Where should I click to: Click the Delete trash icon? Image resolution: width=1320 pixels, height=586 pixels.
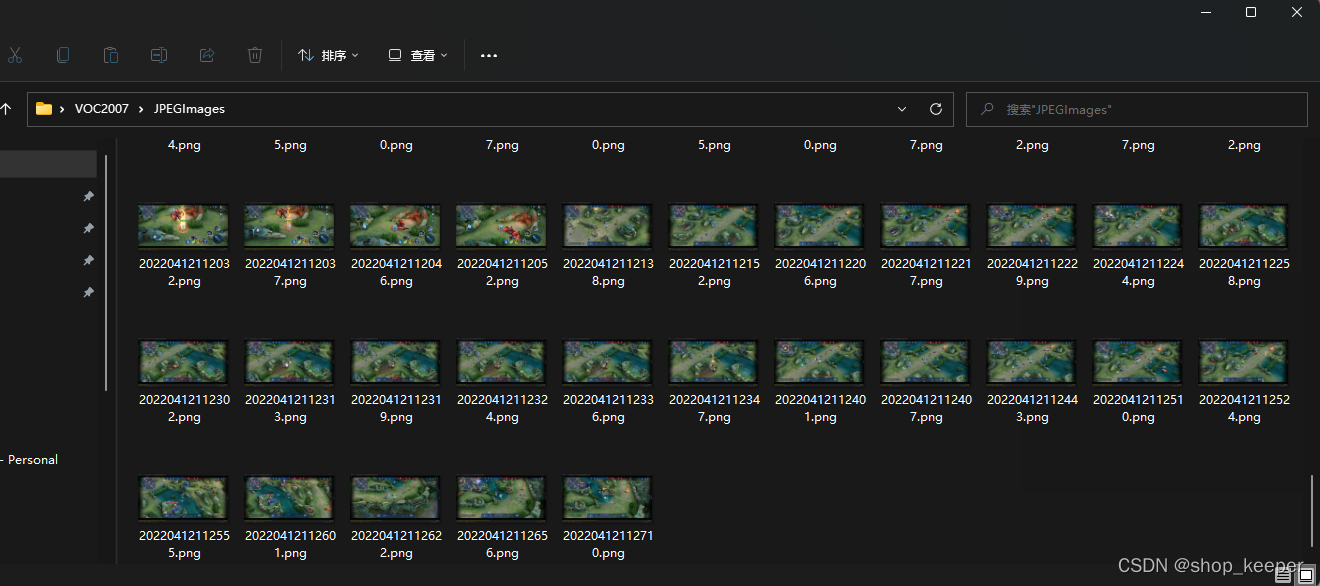(255, 55)
